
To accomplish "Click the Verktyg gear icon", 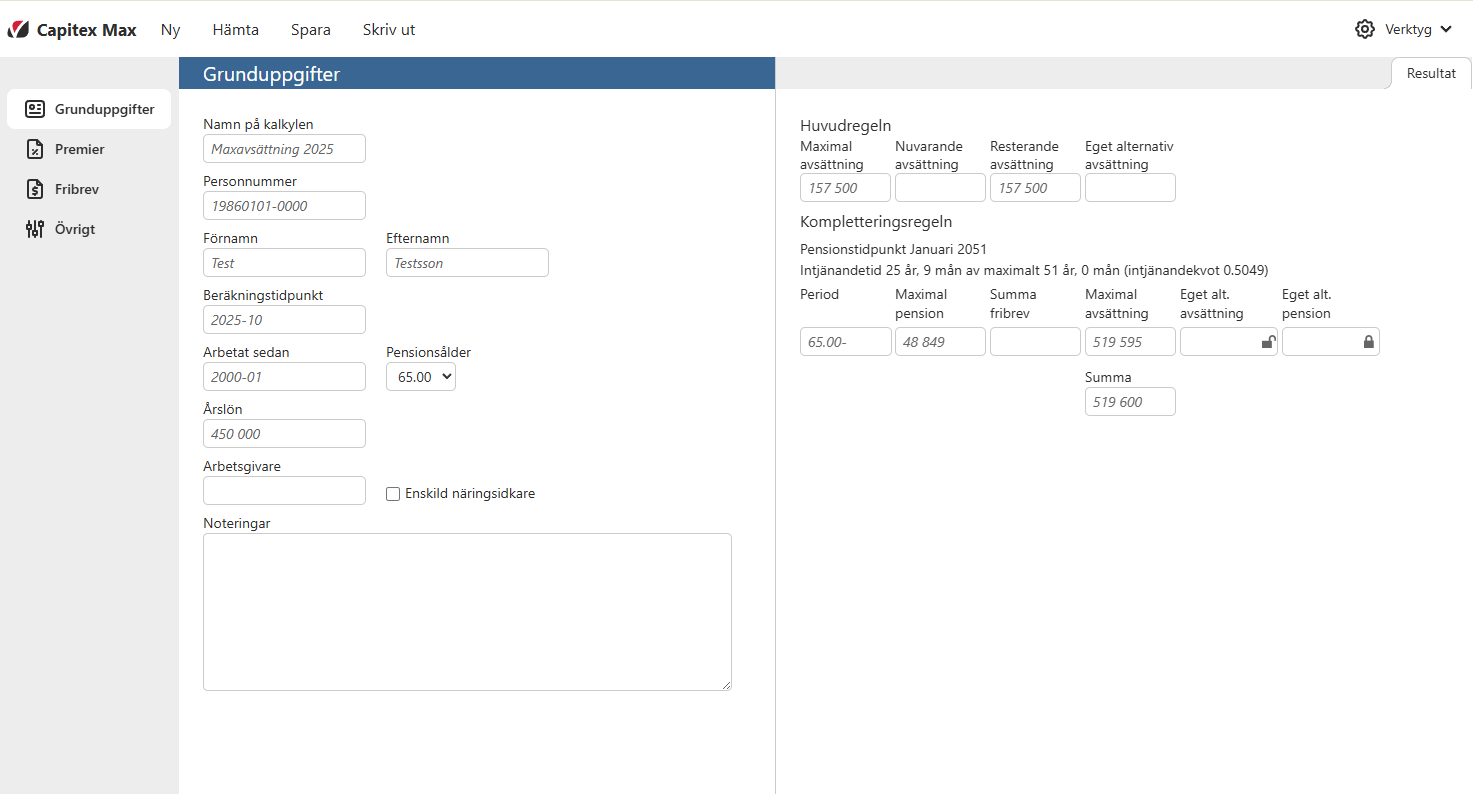I will click(x=1364, y=29).
